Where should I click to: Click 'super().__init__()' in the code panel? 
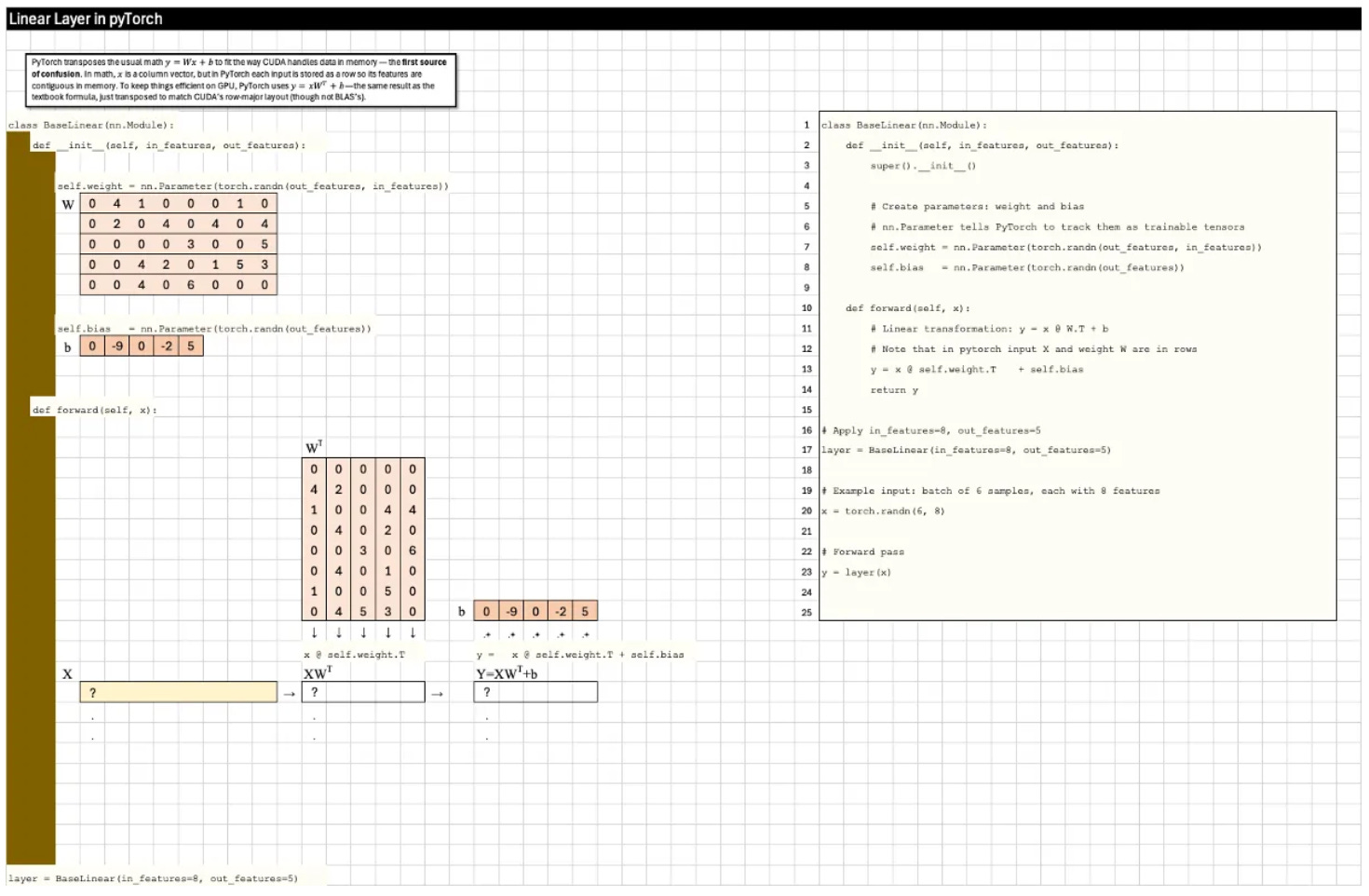(x=923, y=166)
